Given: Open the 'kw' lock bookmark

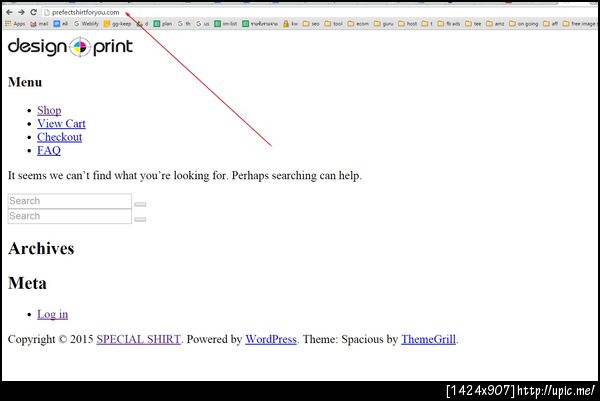Looking at the screenshot, I should click(x=290, y=24).
